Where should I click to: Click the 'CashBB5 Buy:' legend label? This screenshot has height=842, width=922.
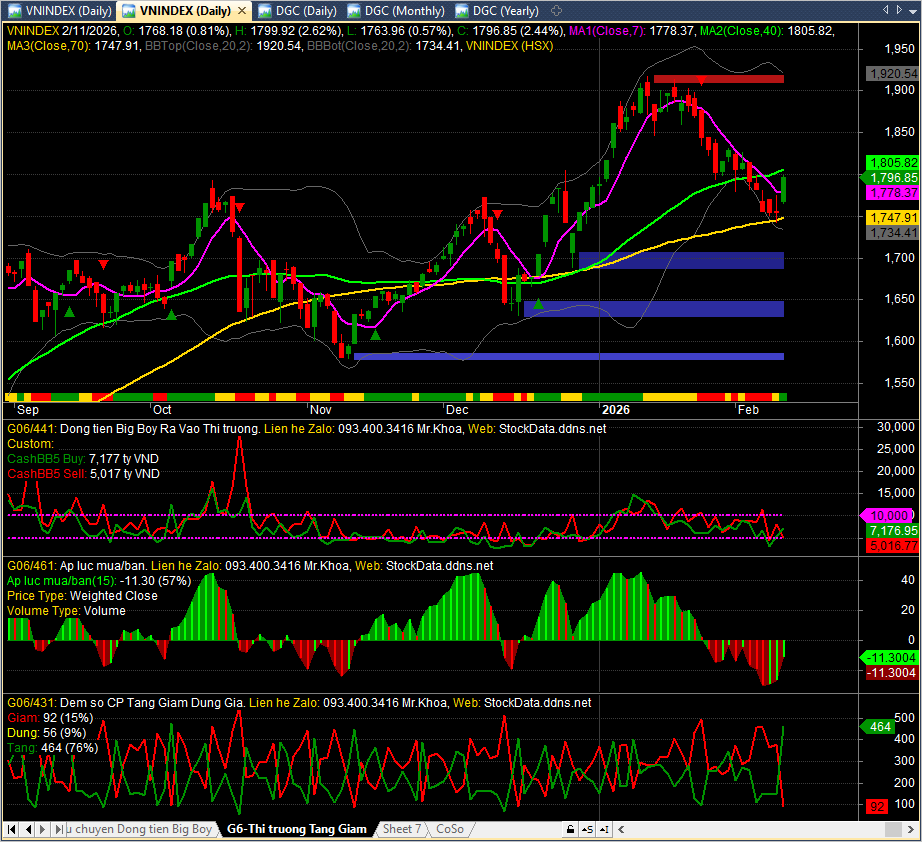(46, 459)
